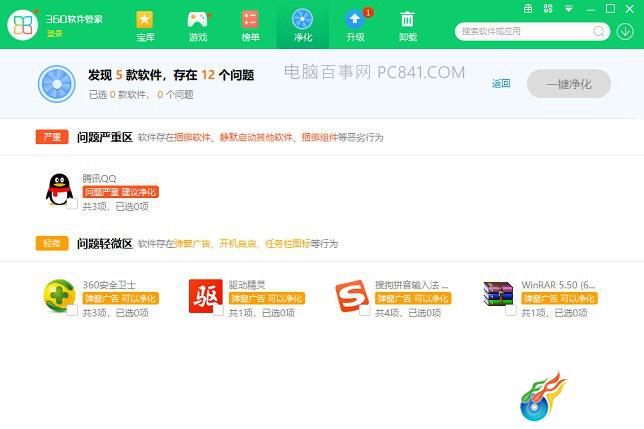Click the Tencent QQ penguin icon

pos(60,189)
